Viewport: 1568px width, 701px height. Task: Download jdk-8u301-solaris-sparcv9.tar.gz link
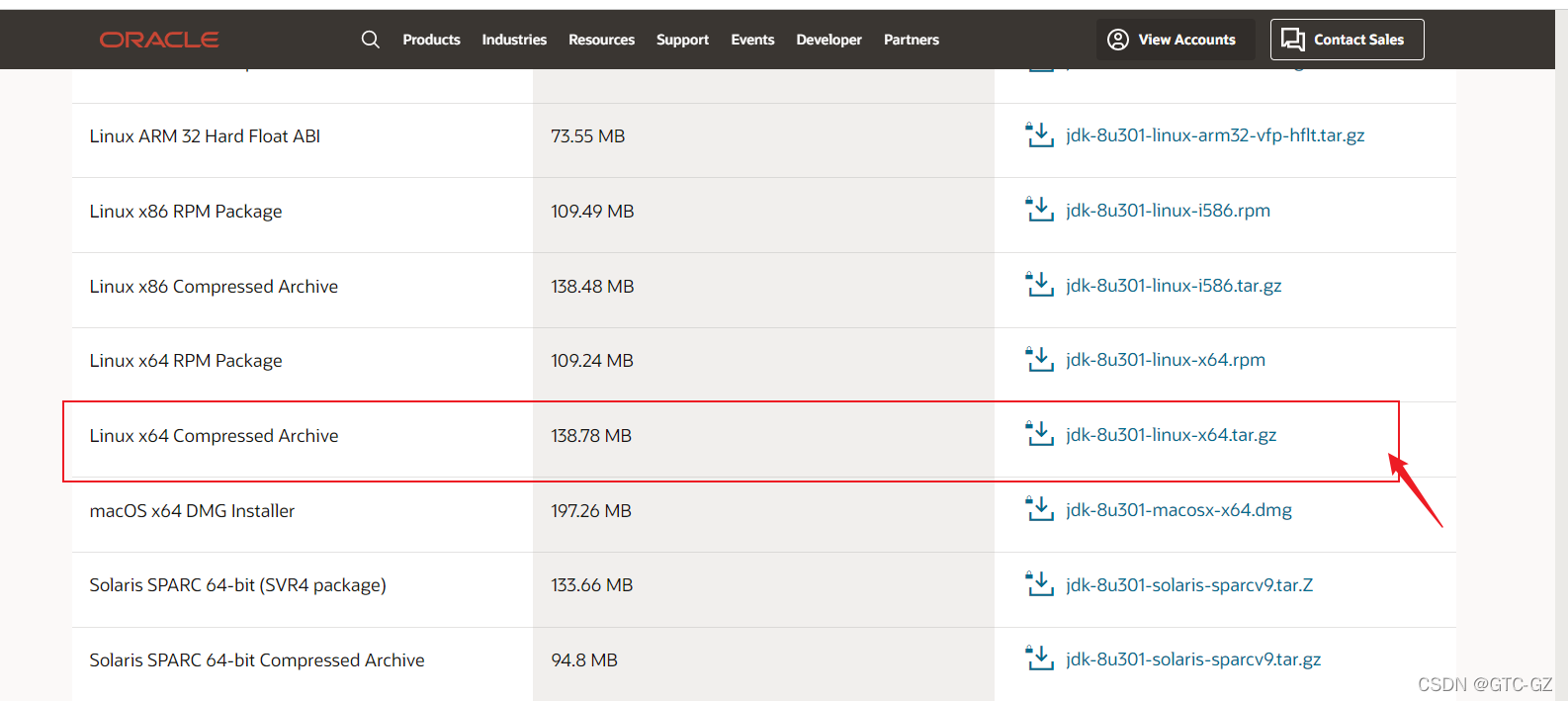tap(1193, 659)
